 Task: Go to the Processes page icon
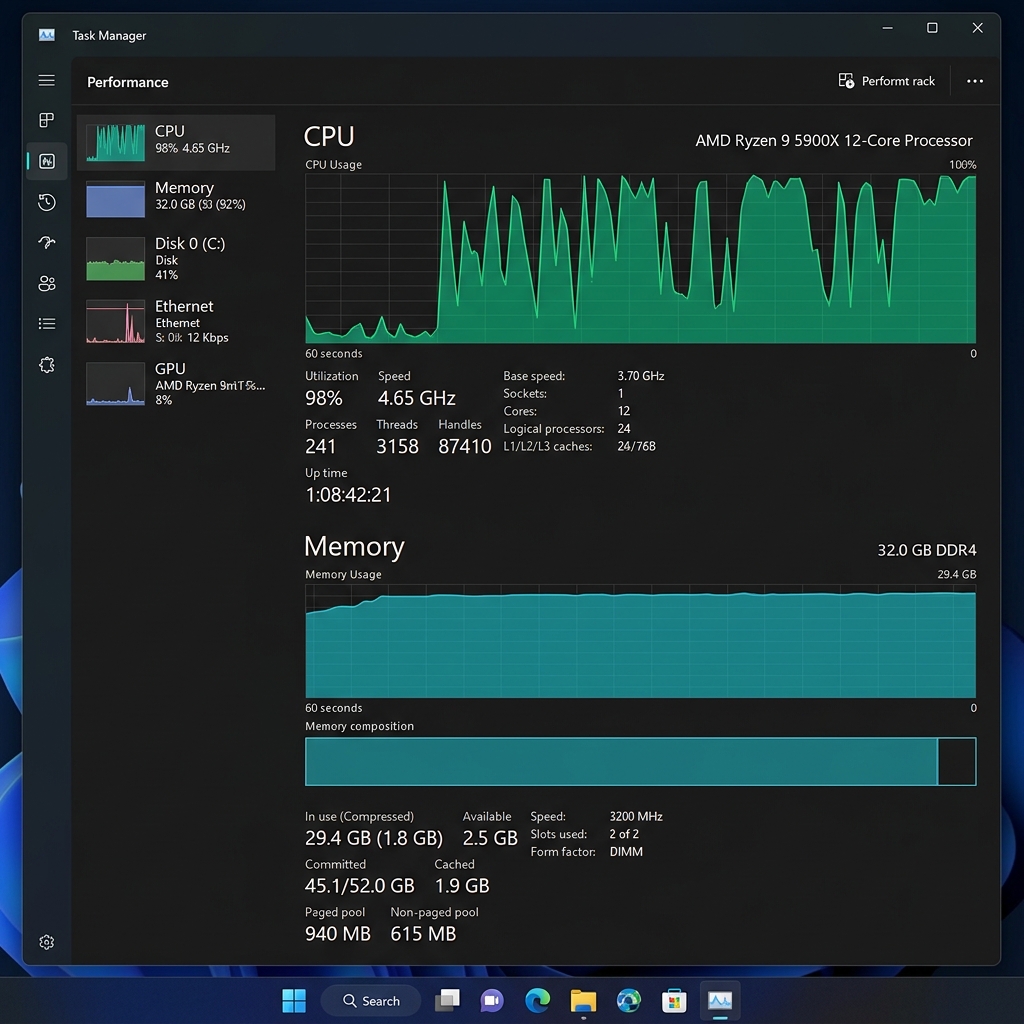pos(46,120)
